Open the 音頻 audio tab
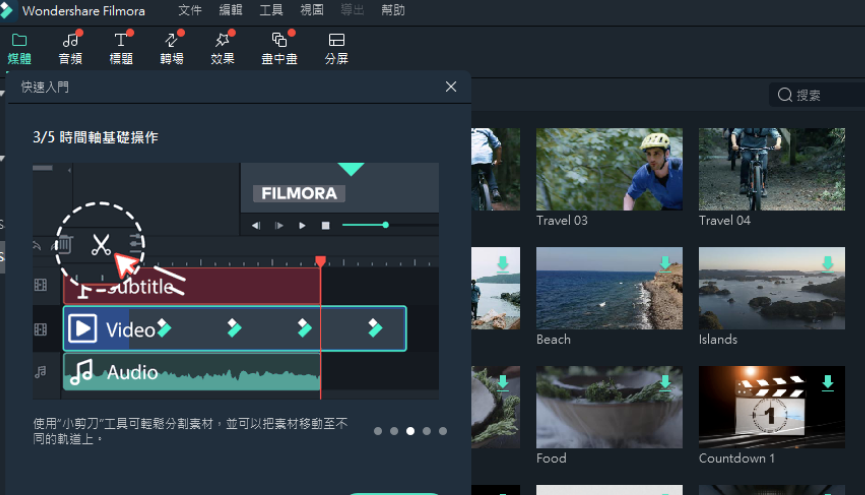Image resolution: width=865 pixels, height=495 pixels. 71,49
